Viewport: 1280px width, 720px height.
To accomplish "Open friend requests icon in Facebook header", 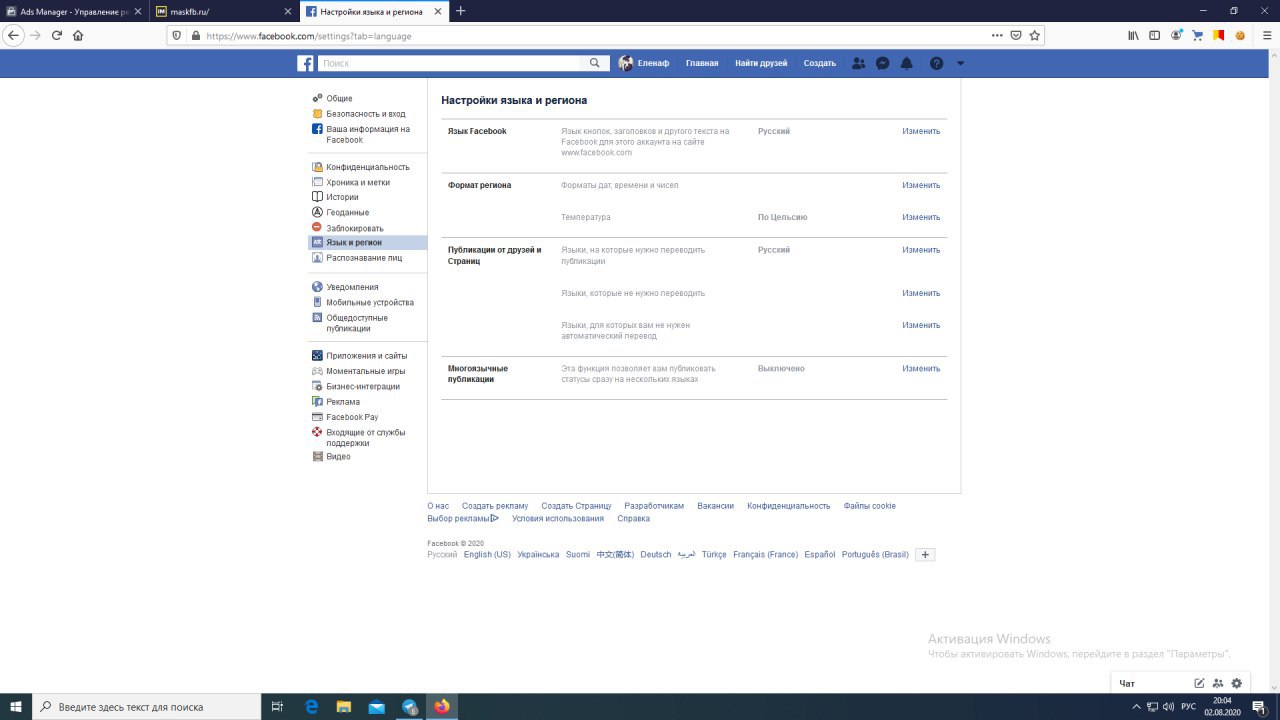I will (858, 63).
